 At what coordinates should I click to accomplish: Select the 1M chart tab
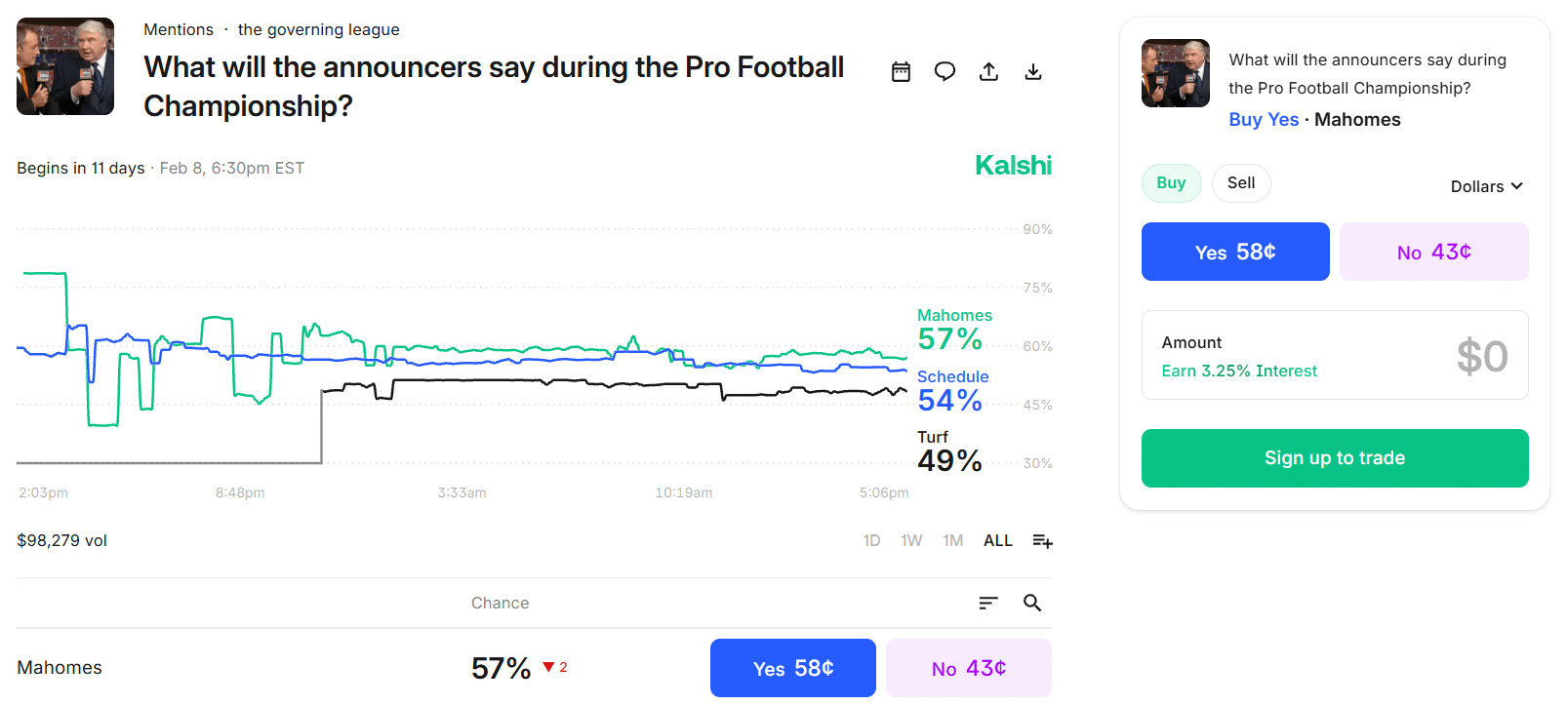[952, 540]
